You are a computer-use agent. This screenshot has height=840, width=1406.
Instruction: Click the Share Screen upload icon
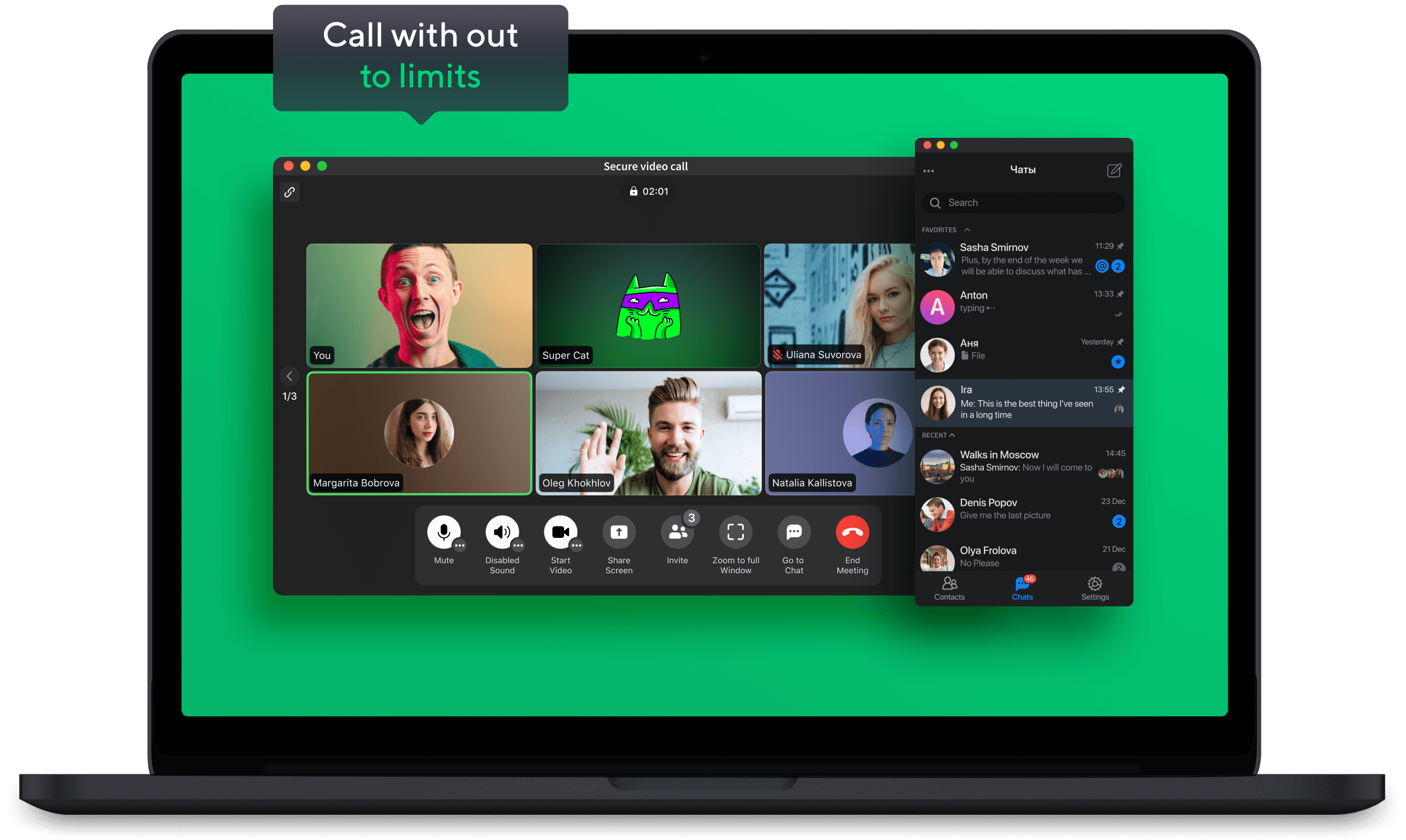click(x=620, y=533)
